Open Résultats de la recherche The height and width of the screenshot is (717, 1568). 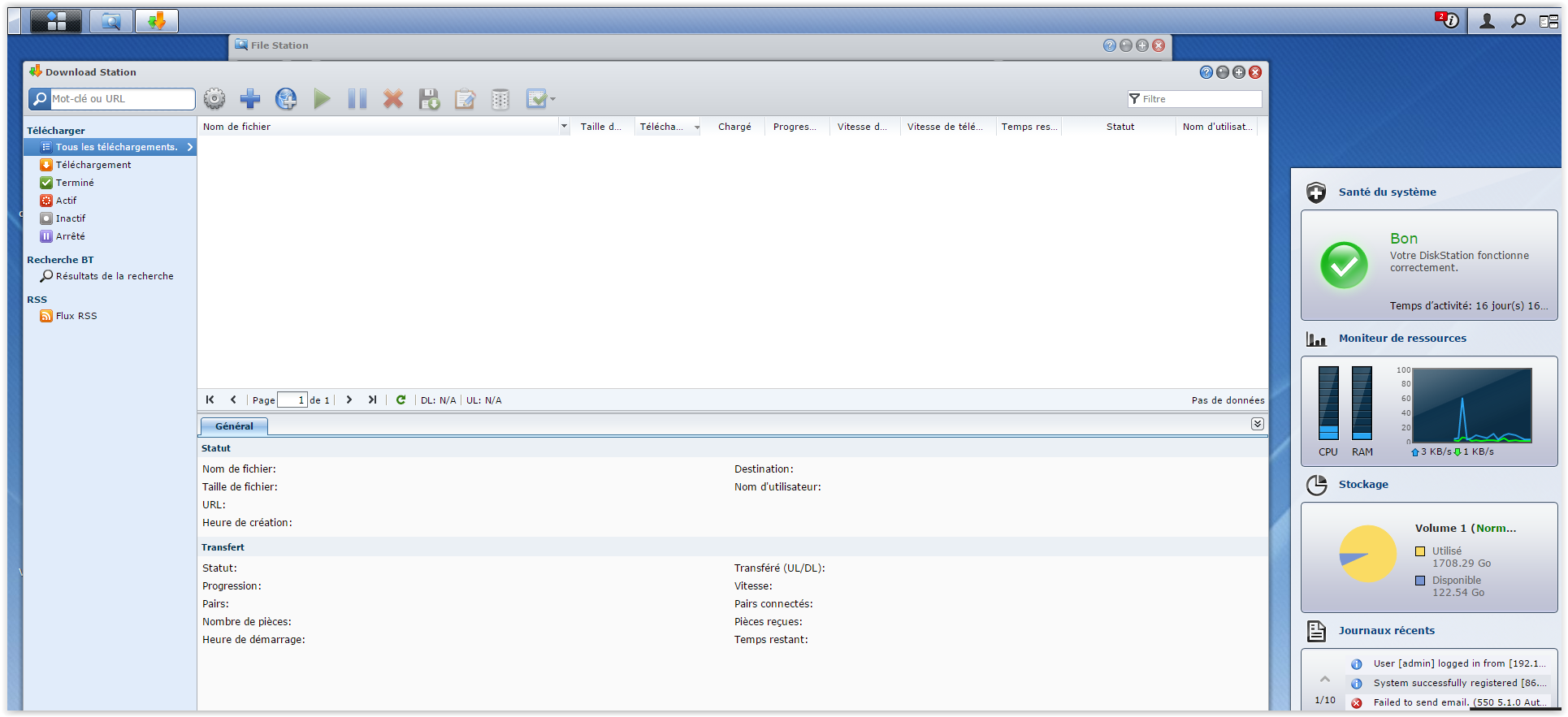tap(115, 276)
